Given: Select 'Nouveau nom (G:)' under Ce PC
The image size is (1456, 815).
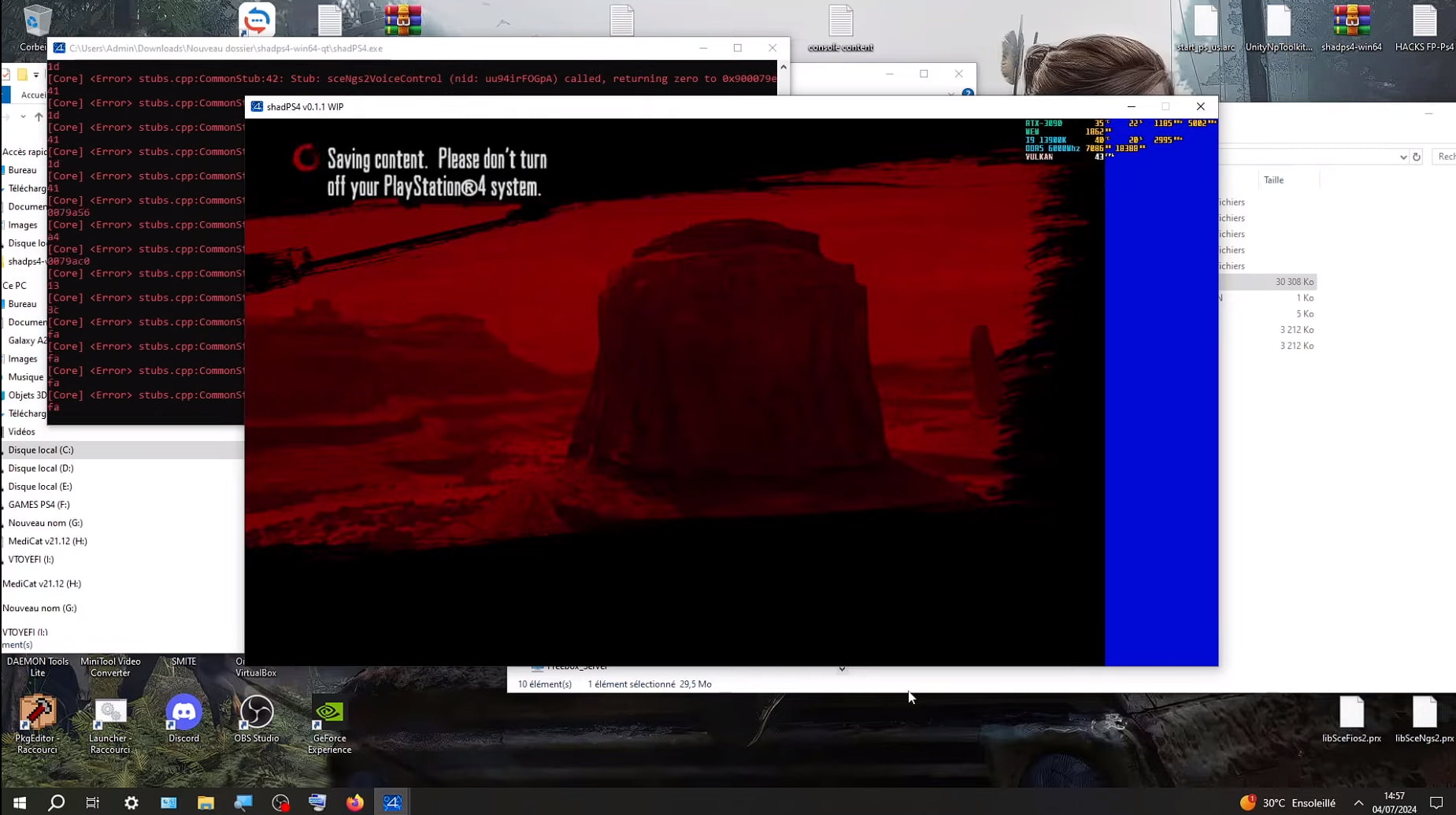Looking at the screenshot, I should (x=45, y=522).
